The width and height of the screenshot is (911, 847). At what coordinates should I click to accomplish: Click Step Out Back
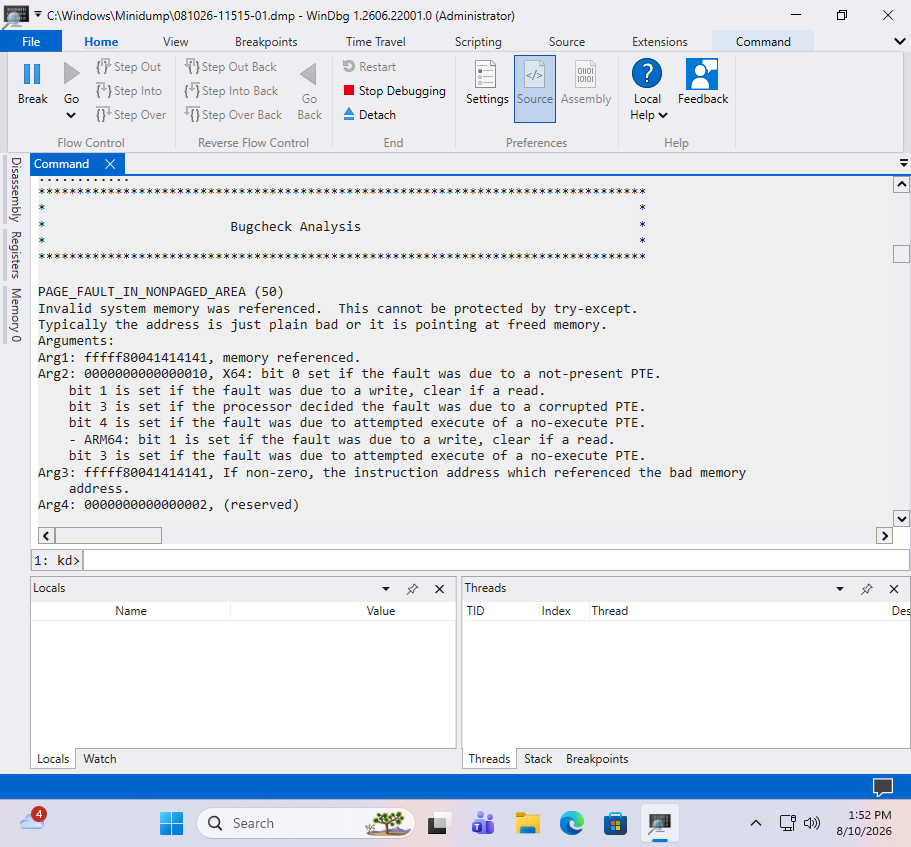231,67
